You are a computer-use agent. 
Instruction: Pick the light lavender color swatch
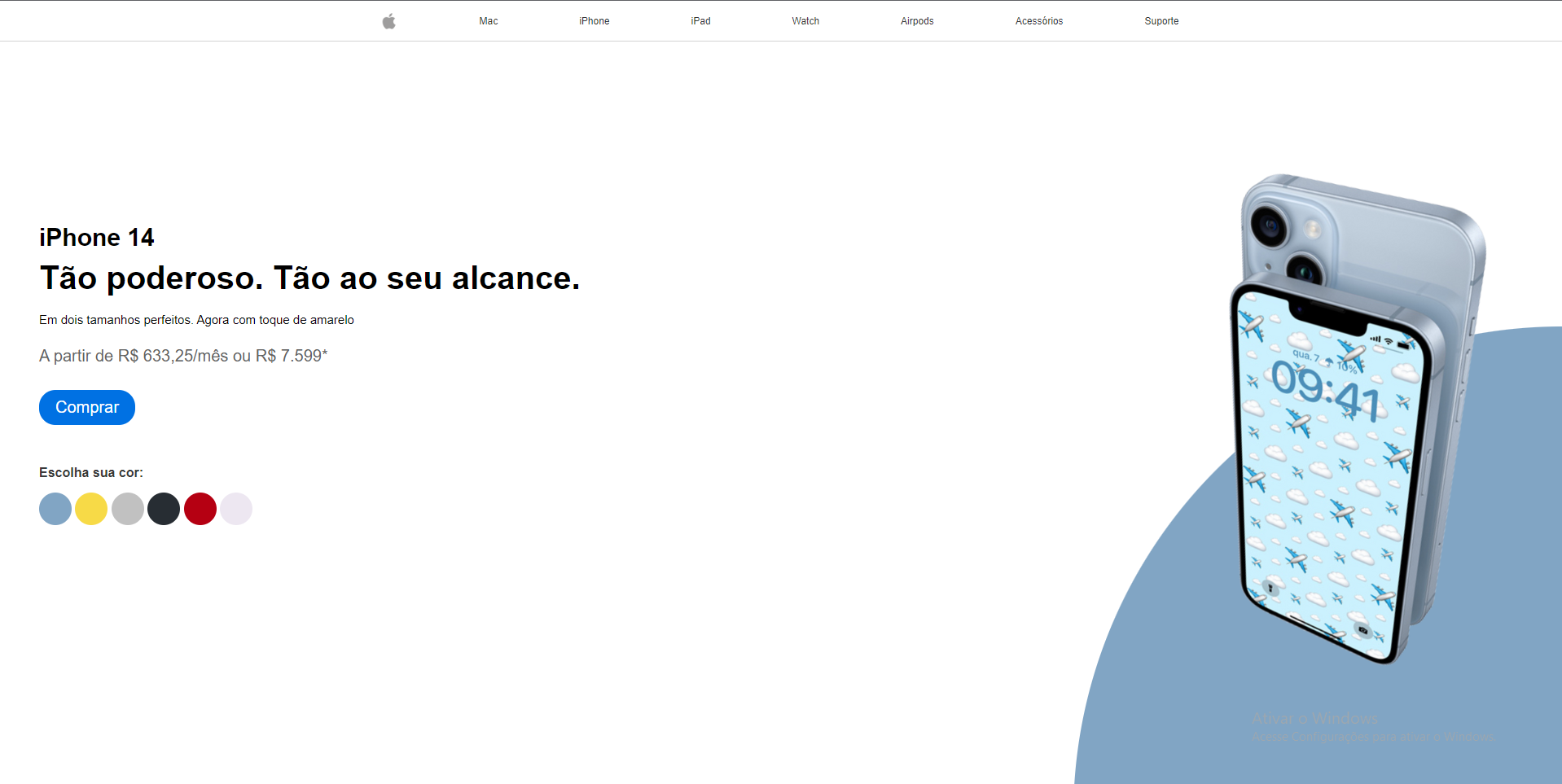[236, 509]
